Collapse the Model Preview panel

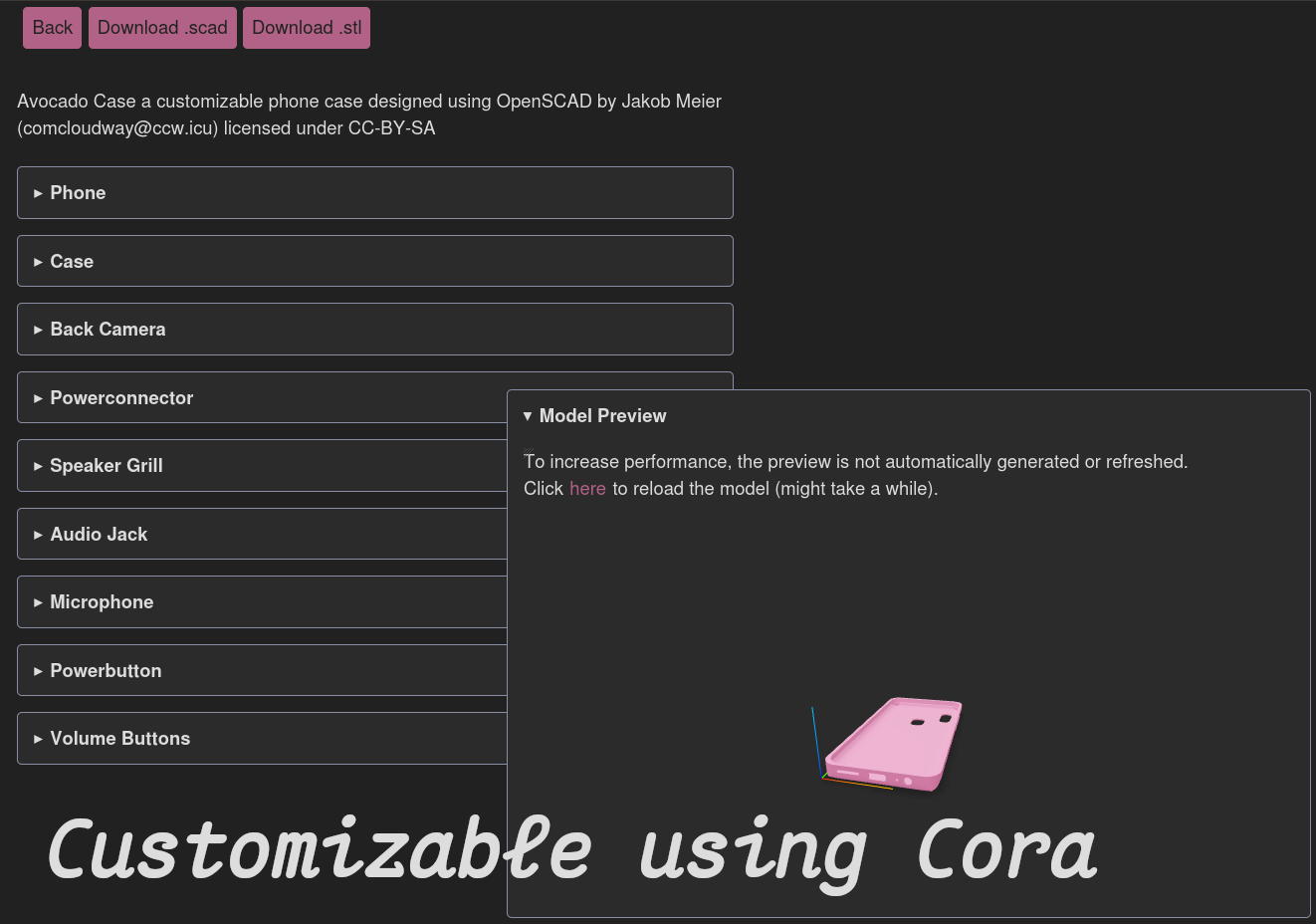[x=594, y=416]
